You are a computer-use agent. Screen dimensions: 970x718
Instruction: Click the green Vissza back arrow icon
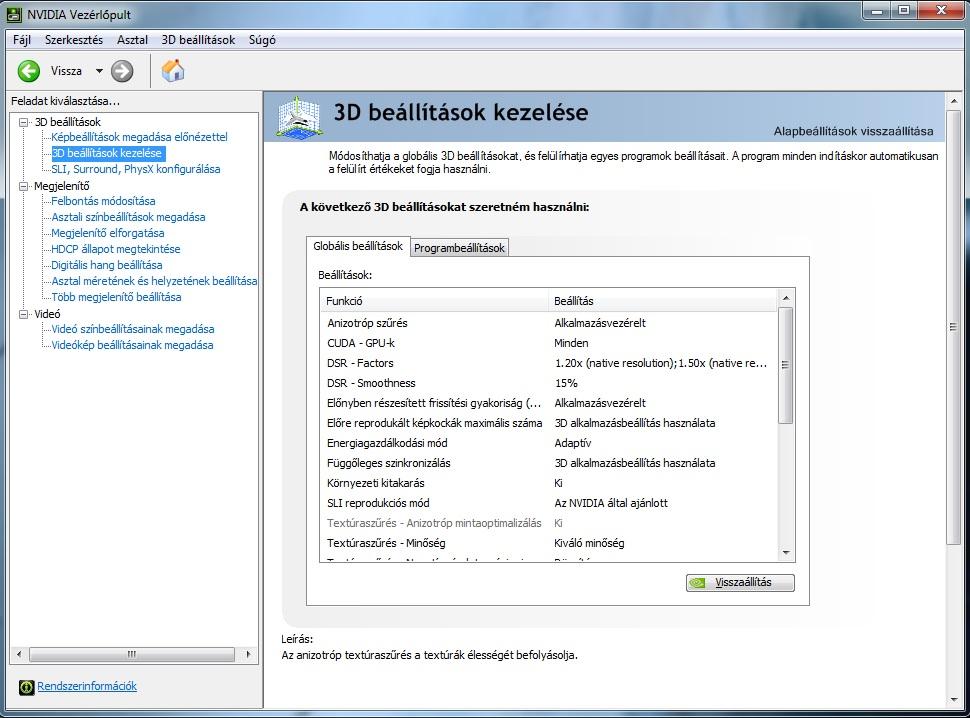28,71
